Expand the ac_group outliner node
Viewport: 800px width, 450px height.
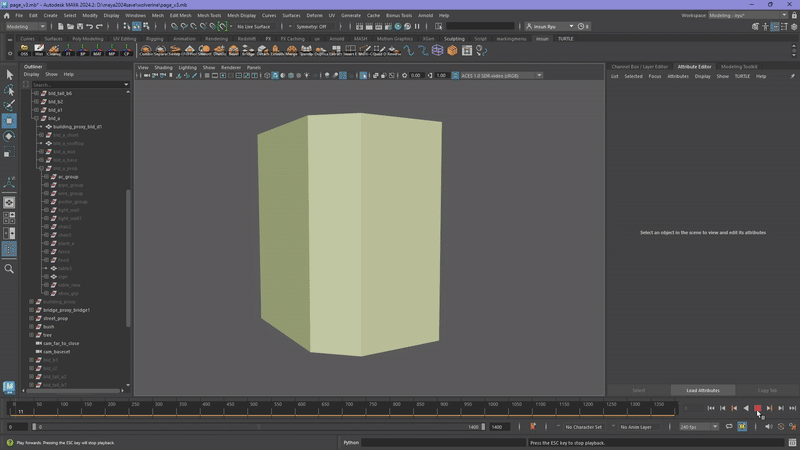click(x=46, y=177)
